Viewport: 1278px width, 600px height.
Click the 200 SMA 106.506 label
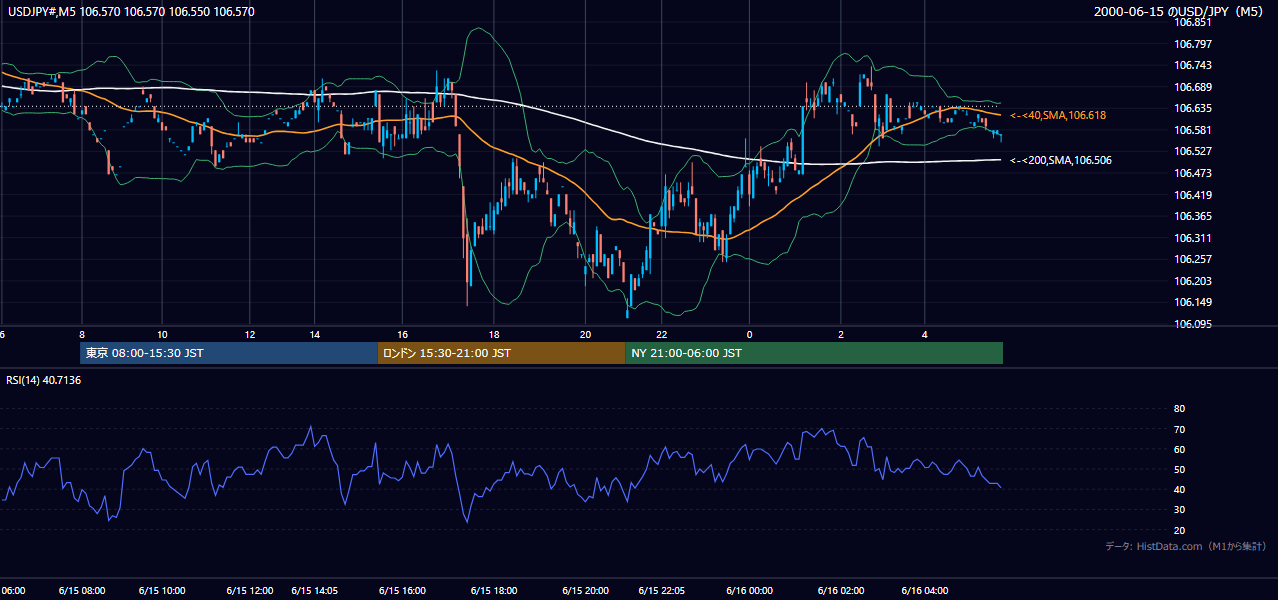(x=1060, y=160)
